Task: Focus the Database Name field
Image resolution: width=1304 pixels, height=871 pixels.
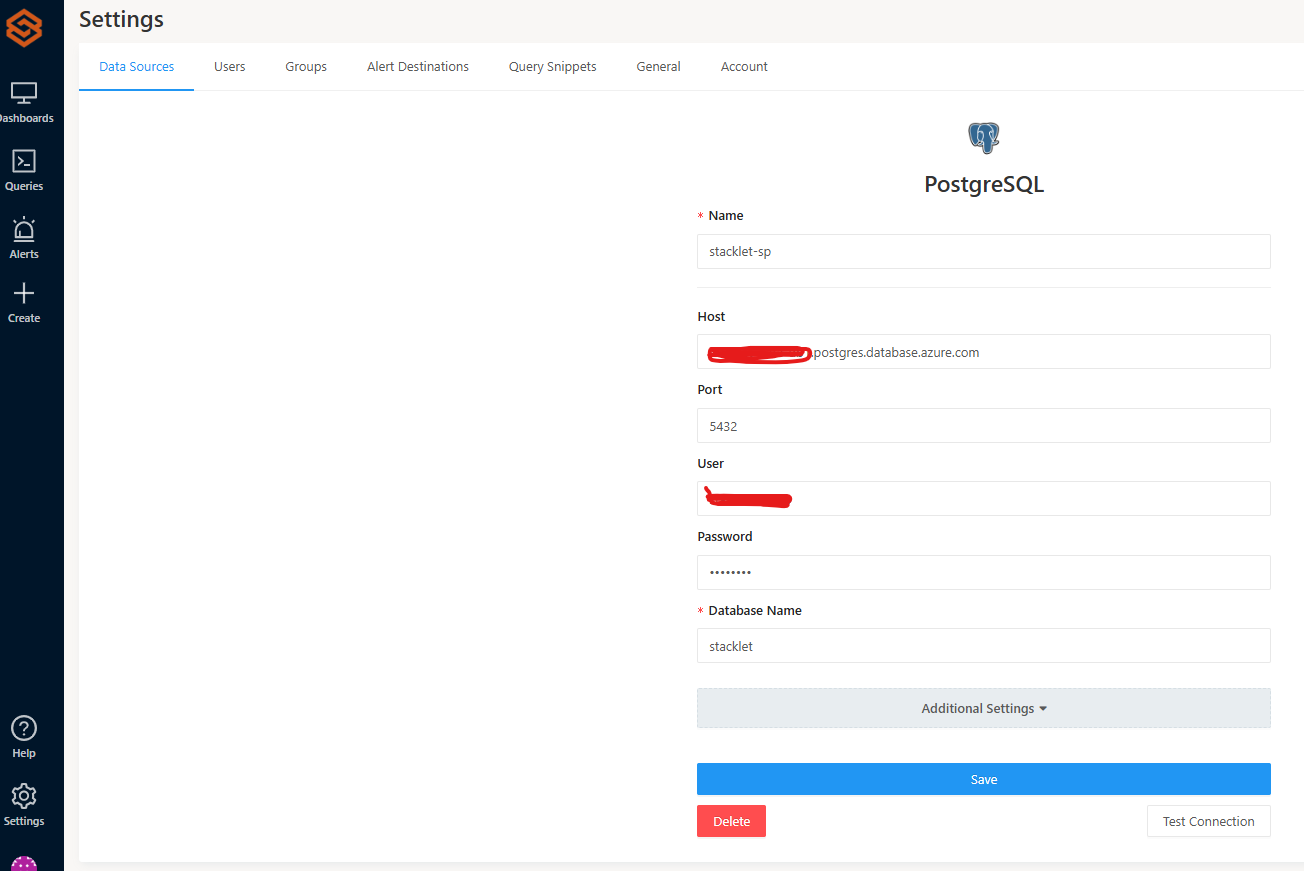Action: 984,645
